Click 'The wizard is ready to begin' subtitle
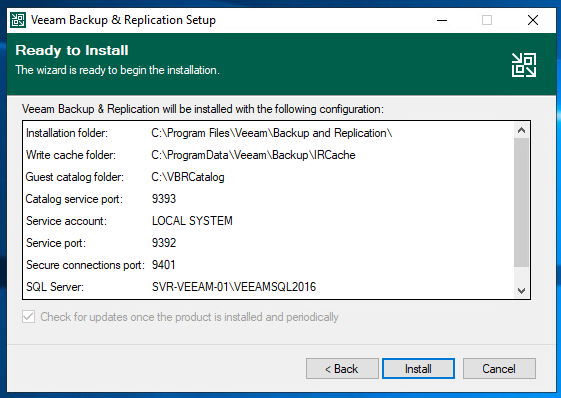This screenshot has height=398, width=561. [117, 70]
